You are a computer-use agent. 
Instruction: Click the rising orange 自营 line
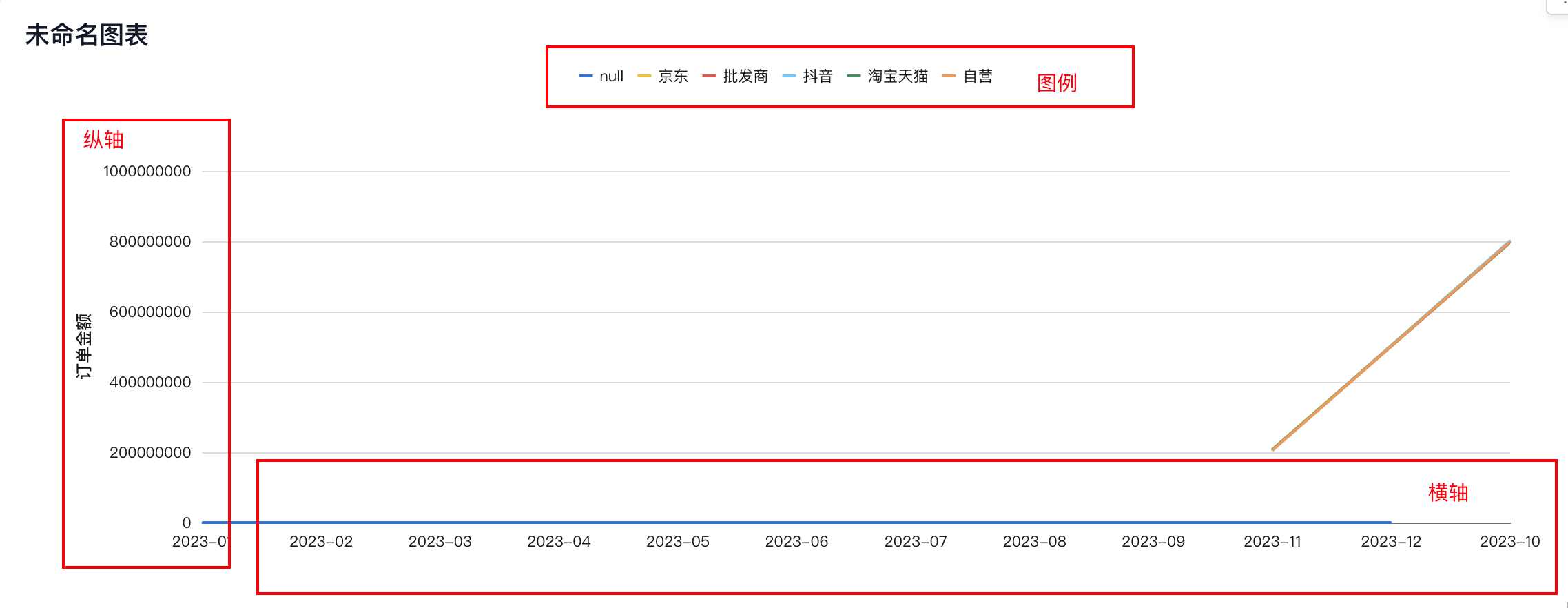(1392, 346)
